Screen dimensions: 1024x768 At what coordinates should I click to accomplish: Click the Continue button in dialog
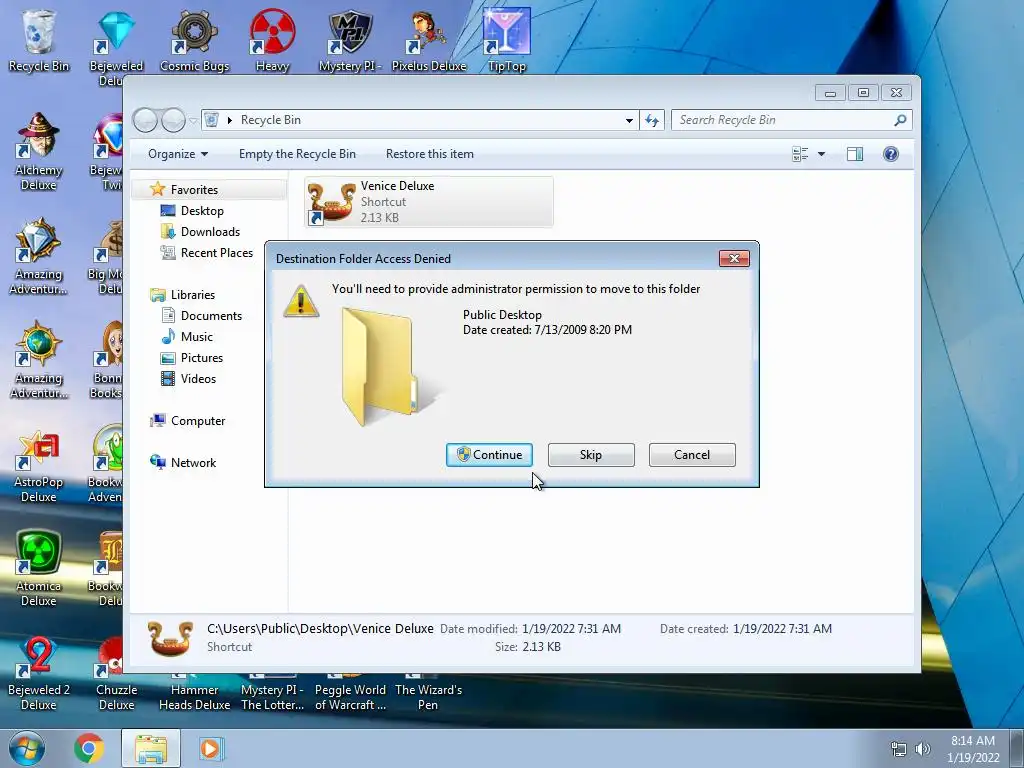pyautogui.click(x=489, y=455)
